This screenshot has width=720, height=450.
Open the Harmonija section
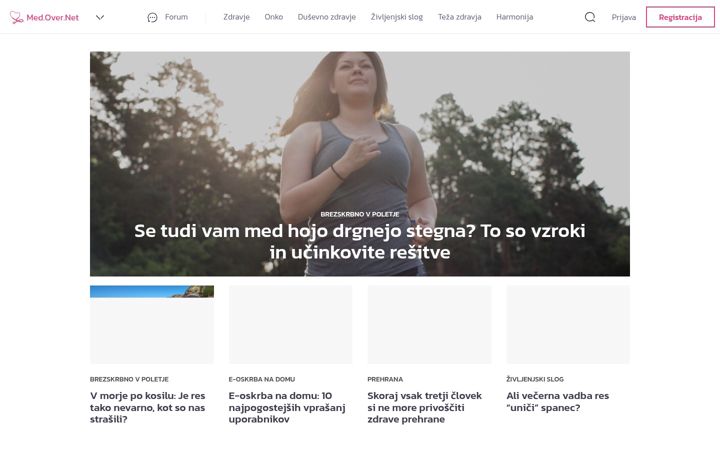[x=515, y=17]
